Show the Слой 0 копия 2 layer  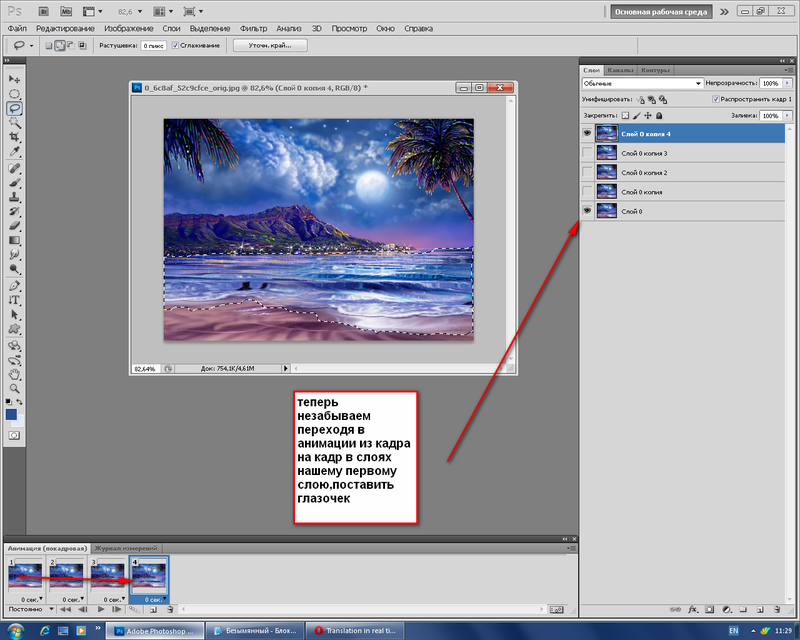pos(587,172)
